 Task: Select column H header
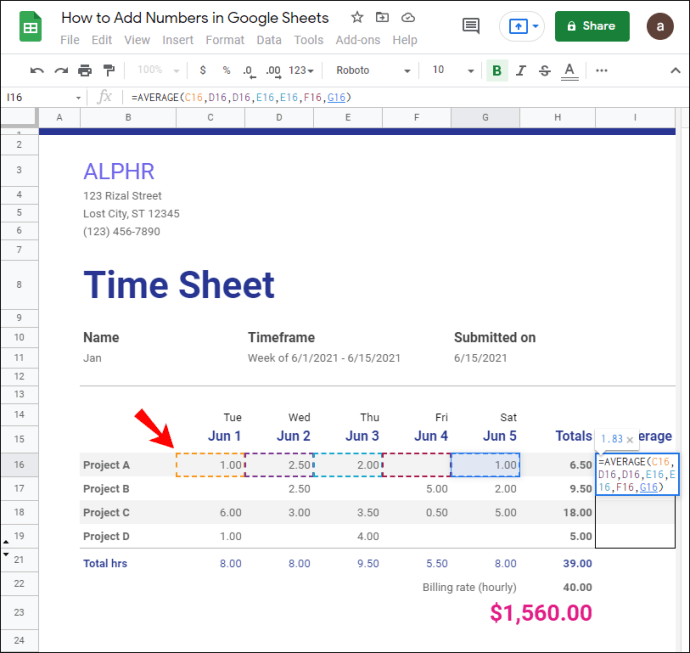coord(557,117)
